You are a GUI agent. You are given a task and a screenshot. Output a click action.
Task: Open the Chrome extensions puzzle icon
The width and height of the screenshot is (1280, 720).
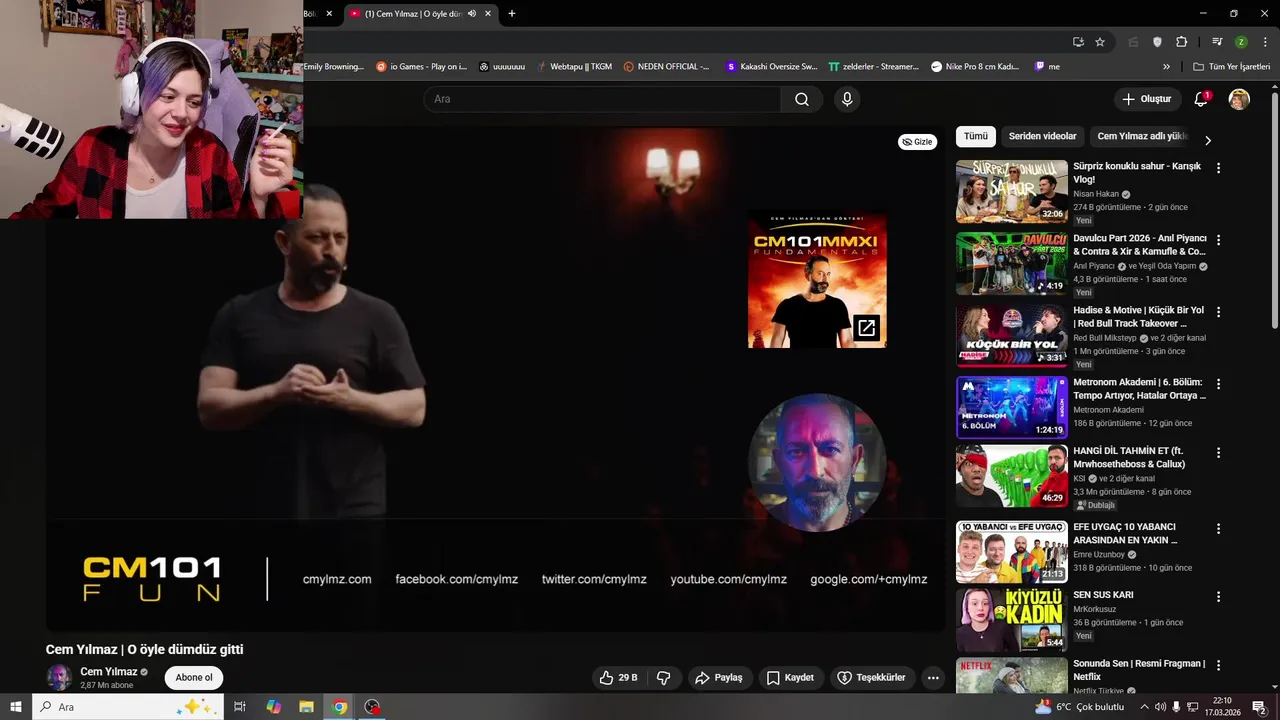tap(1182, 42)
